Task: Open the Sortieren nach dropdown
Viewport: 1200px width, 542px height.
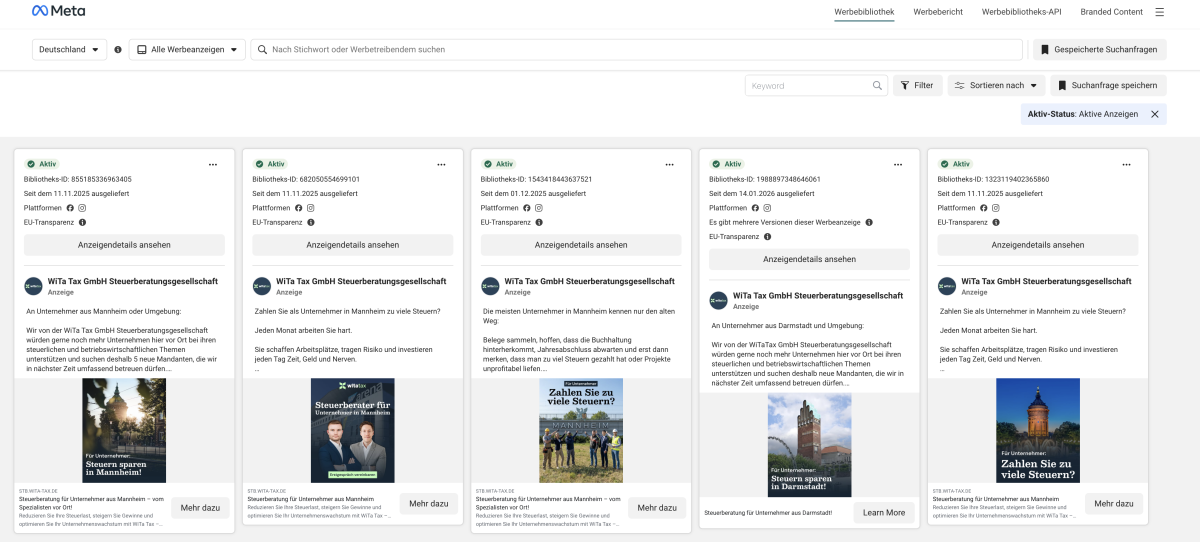Action: pyautogui.click(x=996, y=86)
